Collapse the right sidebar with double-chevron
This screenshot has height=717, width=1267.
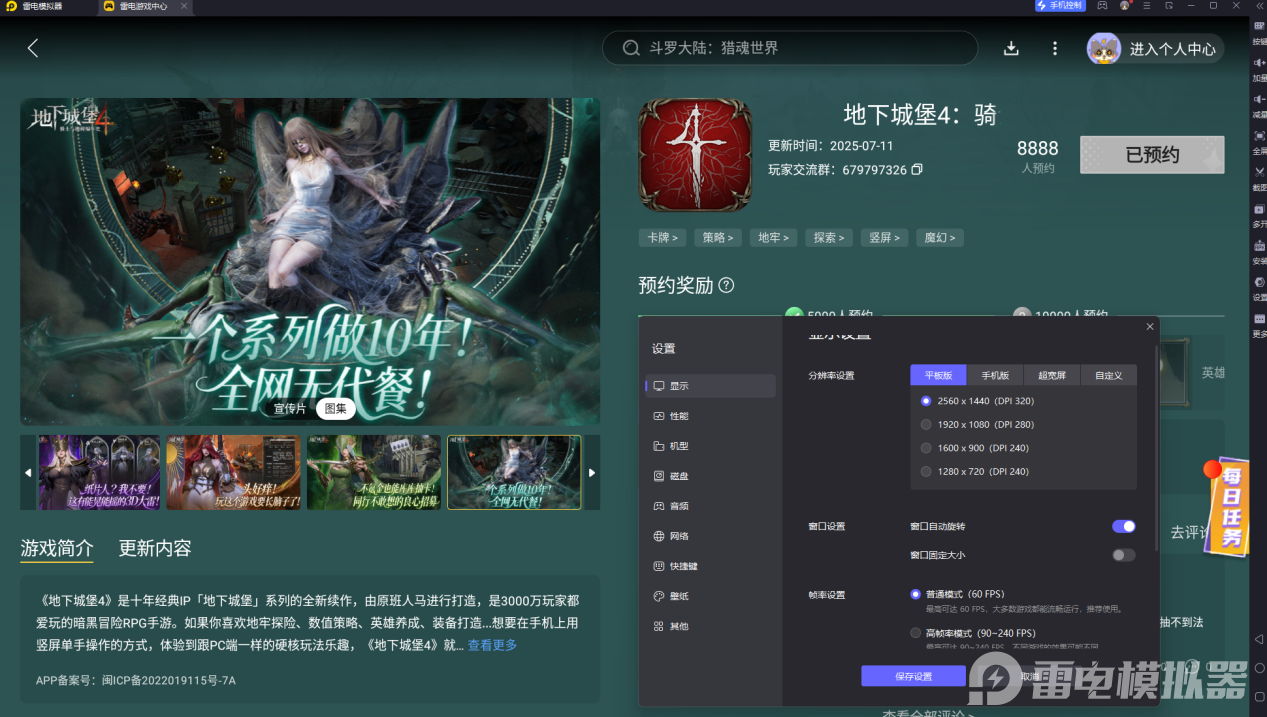tap(1259, 6)
